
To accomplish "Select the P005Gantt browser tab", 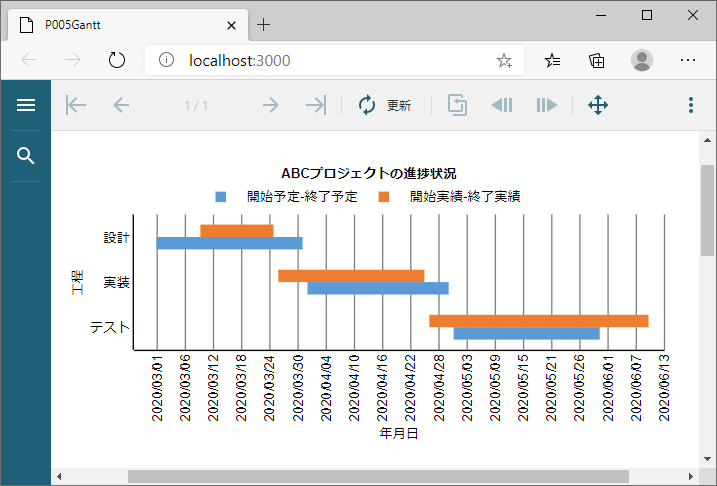I will (x=128, y=25).
